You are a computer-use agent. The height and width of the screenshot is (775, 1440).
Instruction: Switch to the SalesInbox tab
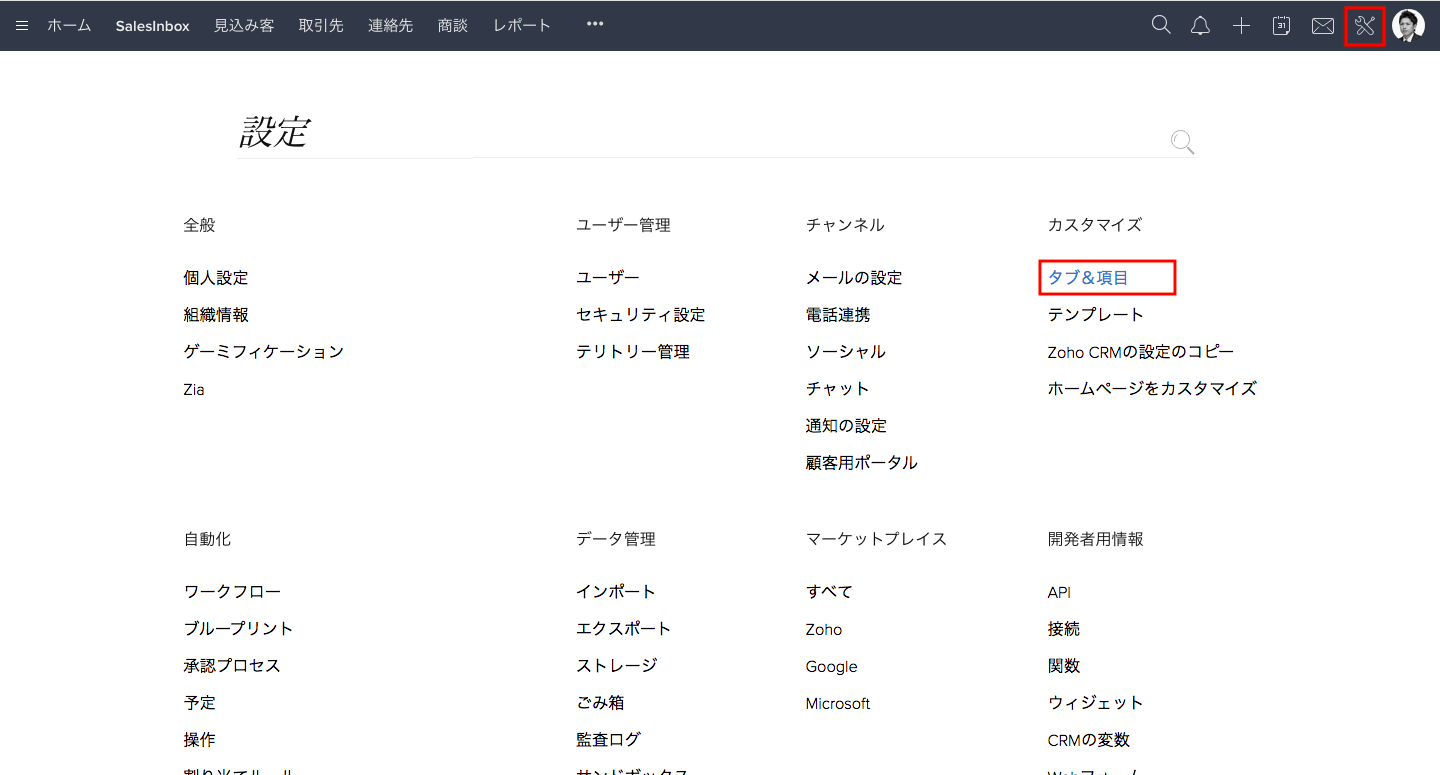pos(152,26)
